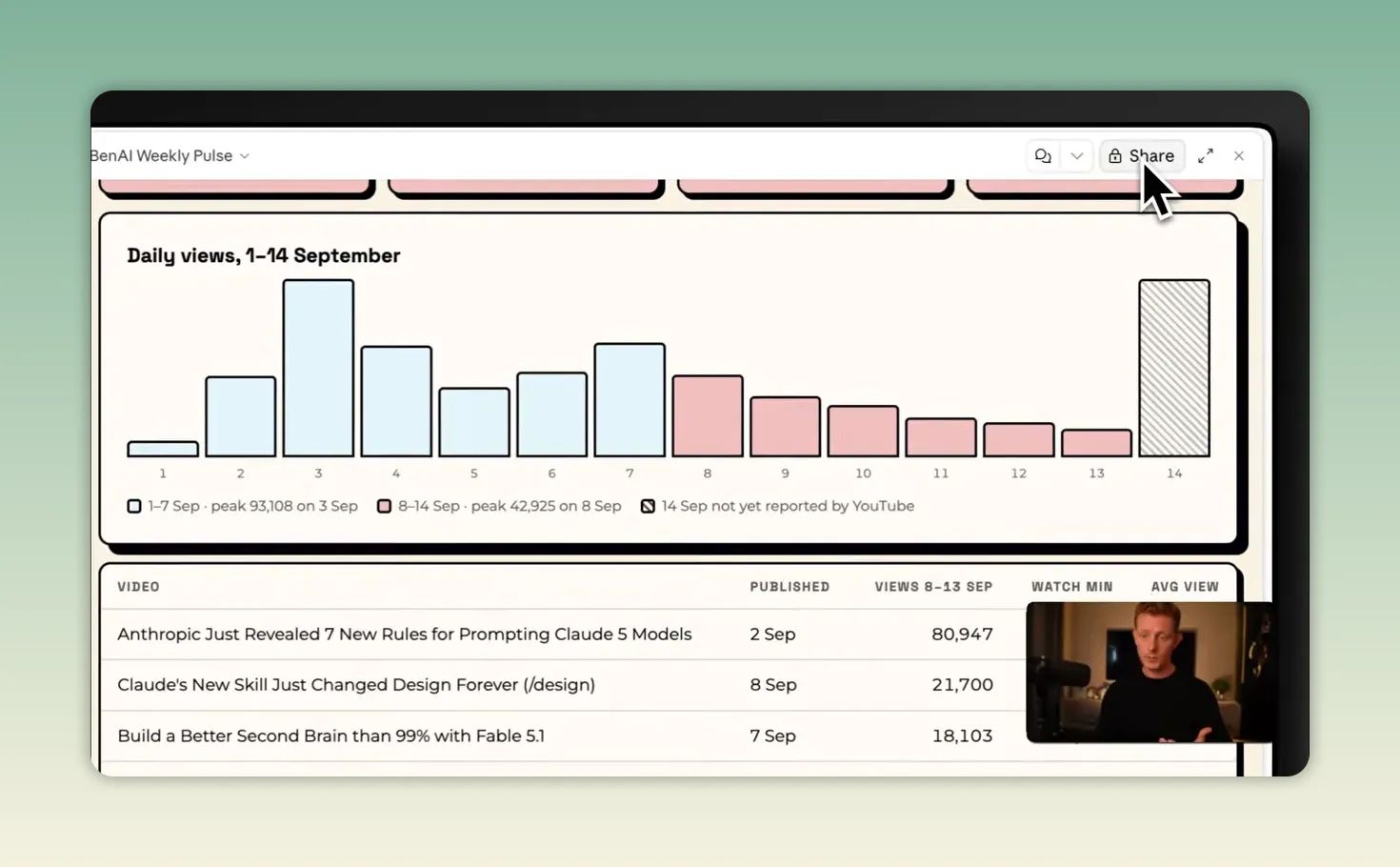Select the hatched bar for 14 September

[x=1174, y=368]
